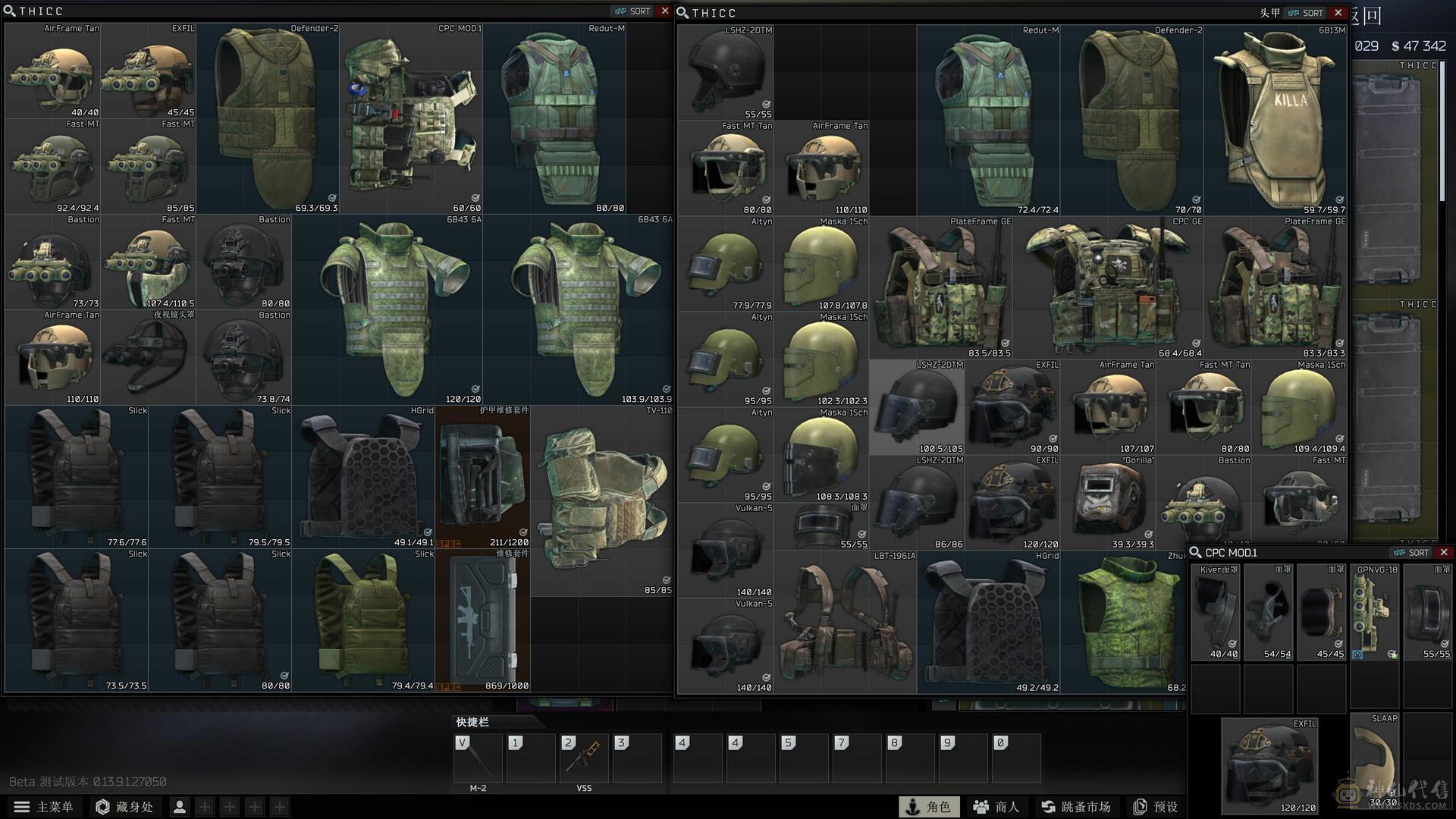The width and height of the screenshot is (1456, 819).
Task: Select the Kiver面罩 face shield showing 40/40
Action: (1216, 612)
